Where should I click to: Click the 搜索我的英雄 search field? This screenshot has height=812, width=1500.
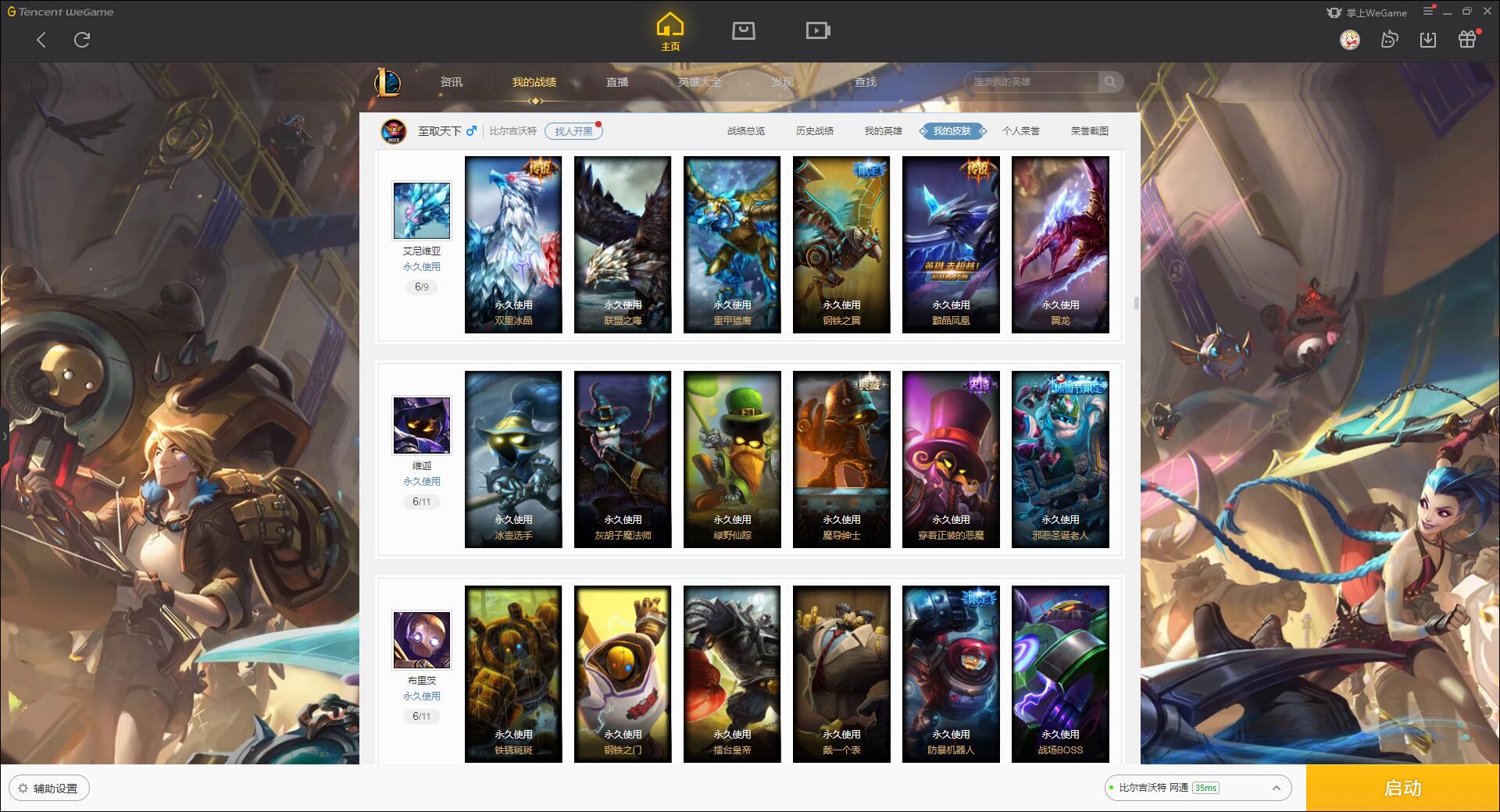tap(1031, 82)
